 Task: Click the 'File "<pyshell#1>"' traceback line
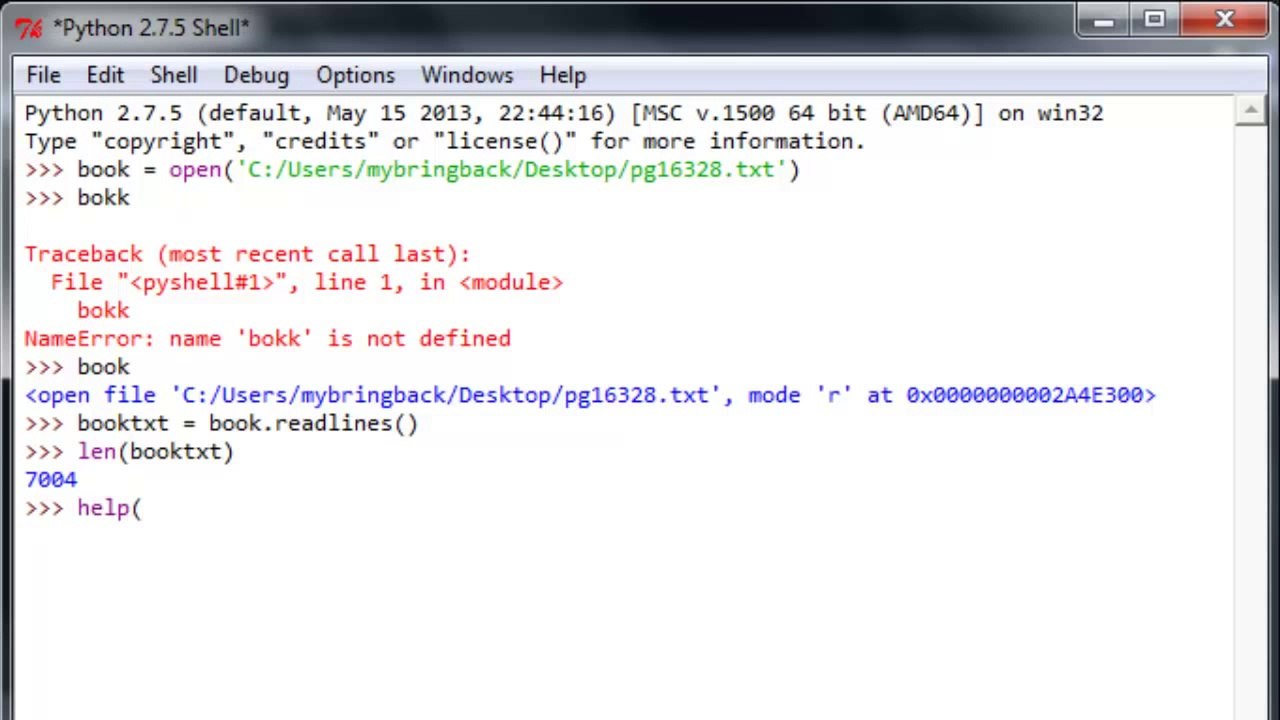(307, 282)
